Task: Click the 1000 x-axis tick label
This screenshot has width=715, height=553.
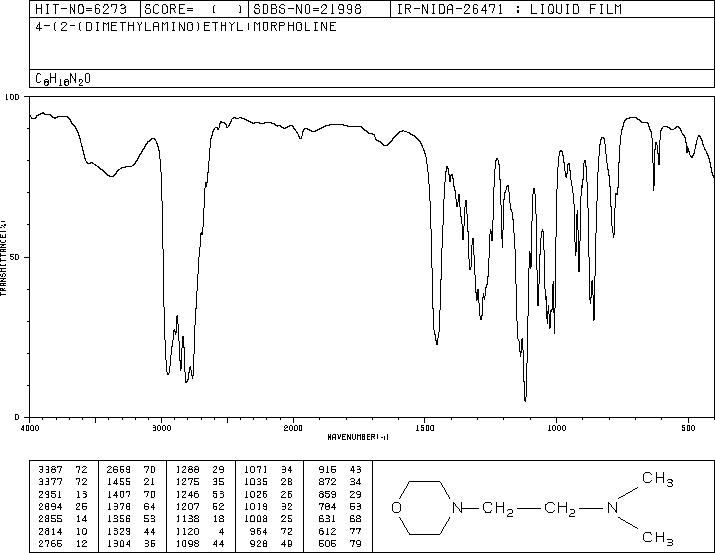Action: [x=556, y=428]
